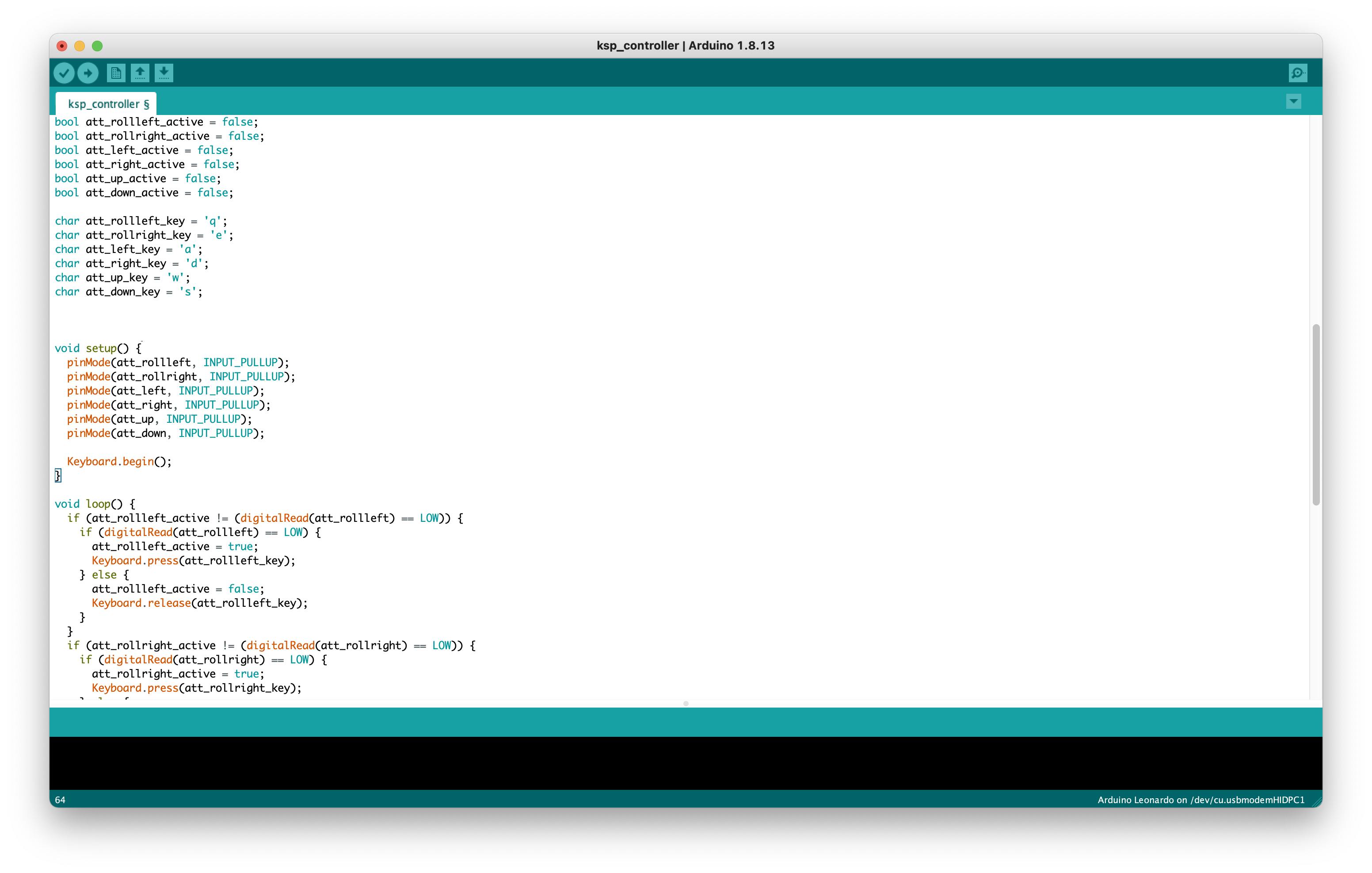Image resolution: width=1372 pixels, height=873 pixels.
Task: Click 'bool att_down_active = false;' line
Action: click(x=144, y=193)
